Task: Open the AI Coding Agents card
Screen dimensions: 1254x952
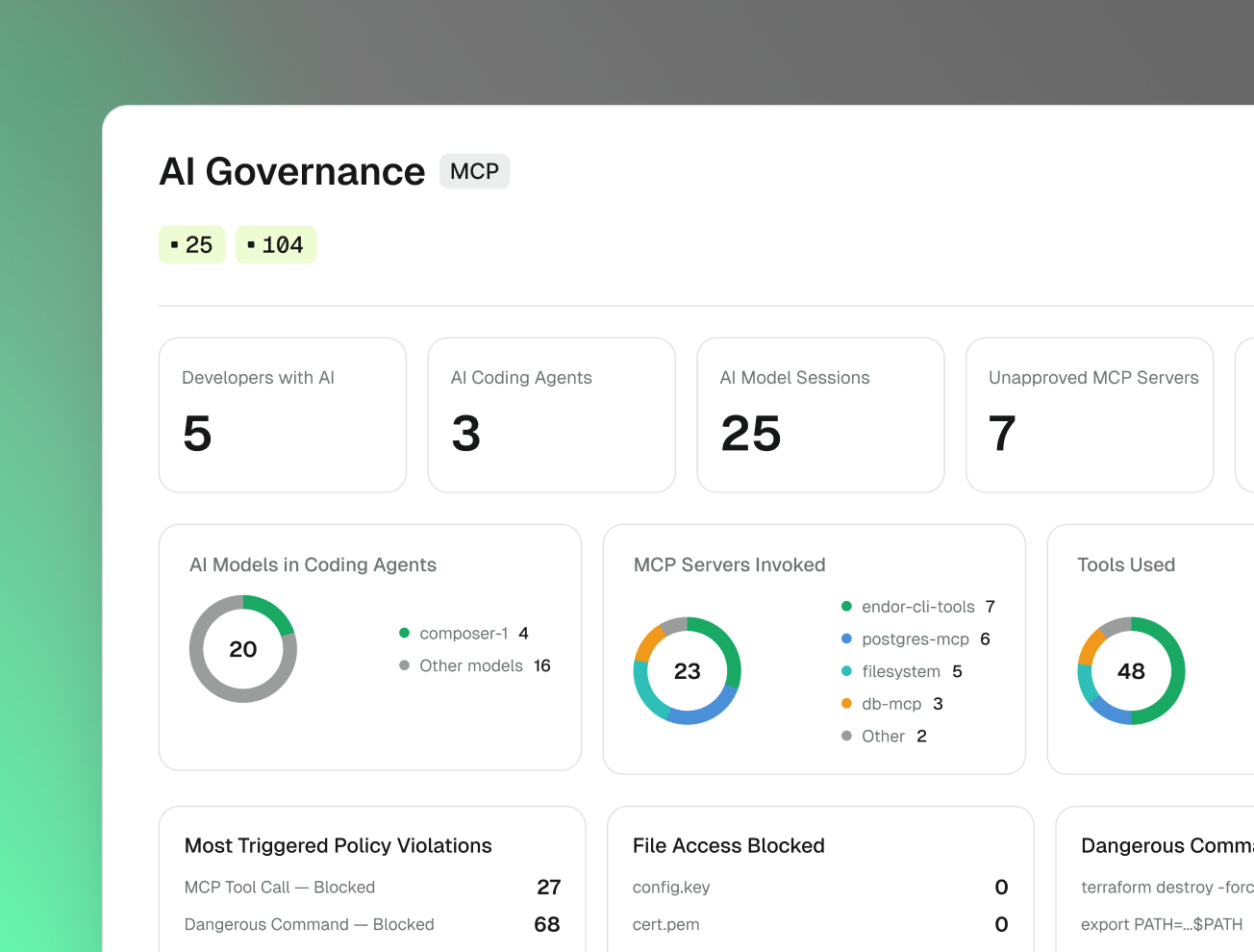Action: click(x=552, y=415)
